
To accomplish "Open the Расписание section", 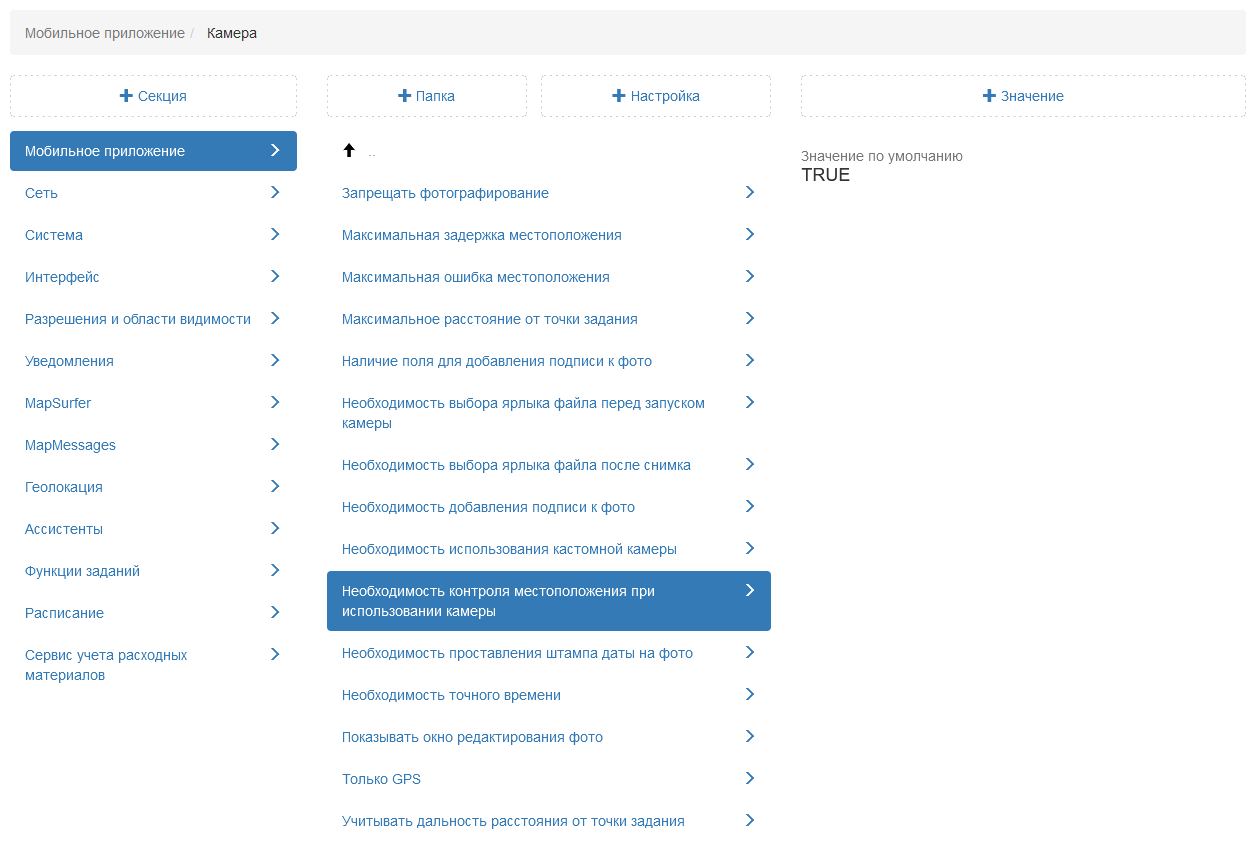I will coord(153,613).
